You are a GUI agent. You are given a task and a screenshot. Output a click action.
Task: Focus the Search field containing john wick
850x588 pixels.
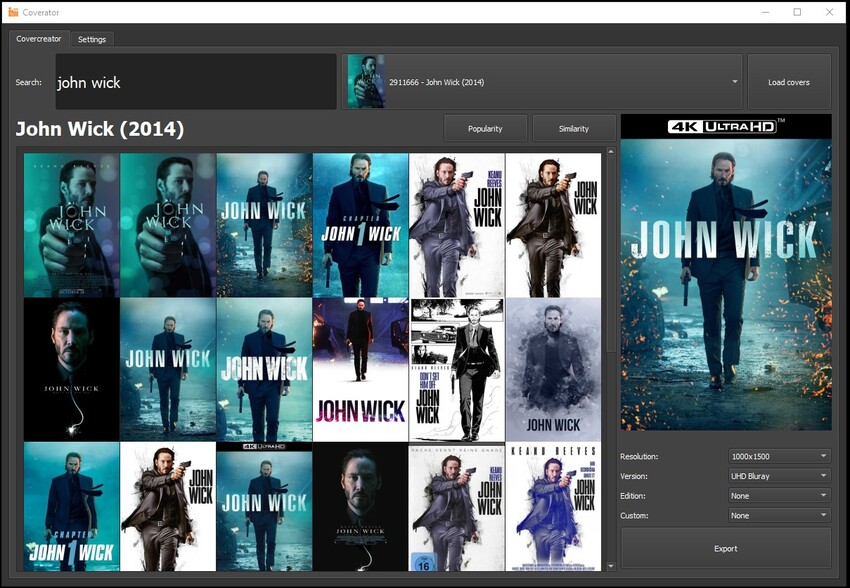coord(196,82)
